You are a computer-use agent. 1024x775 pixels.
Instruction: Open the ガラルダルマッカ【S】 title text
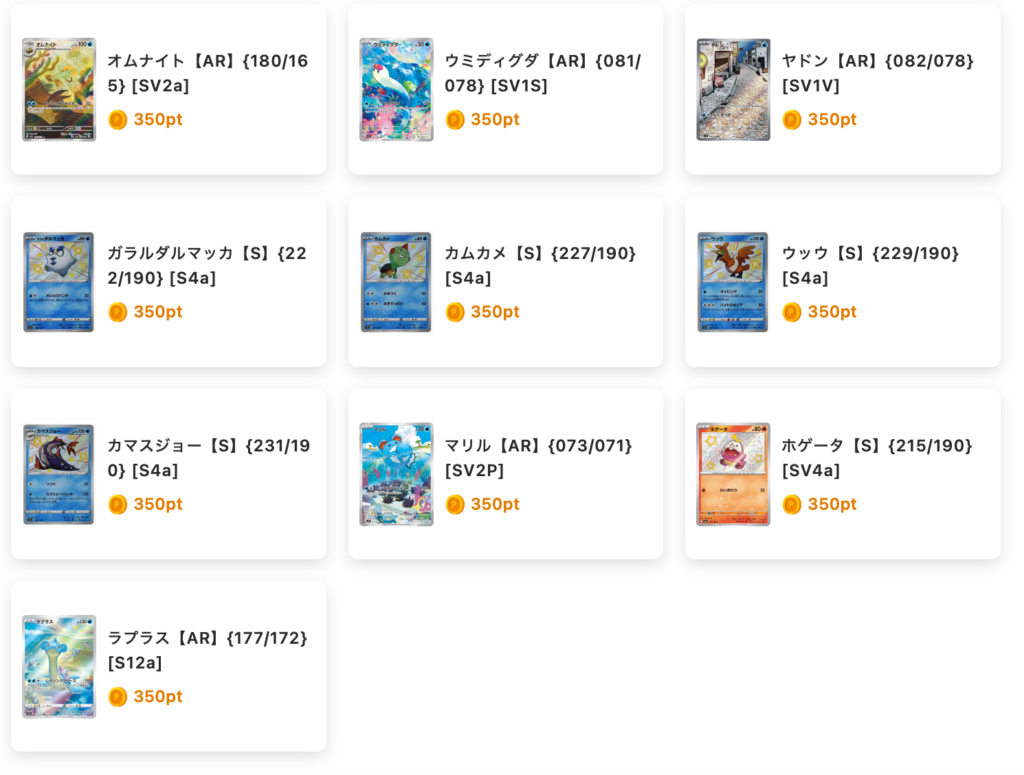click(x=207, y=266)
